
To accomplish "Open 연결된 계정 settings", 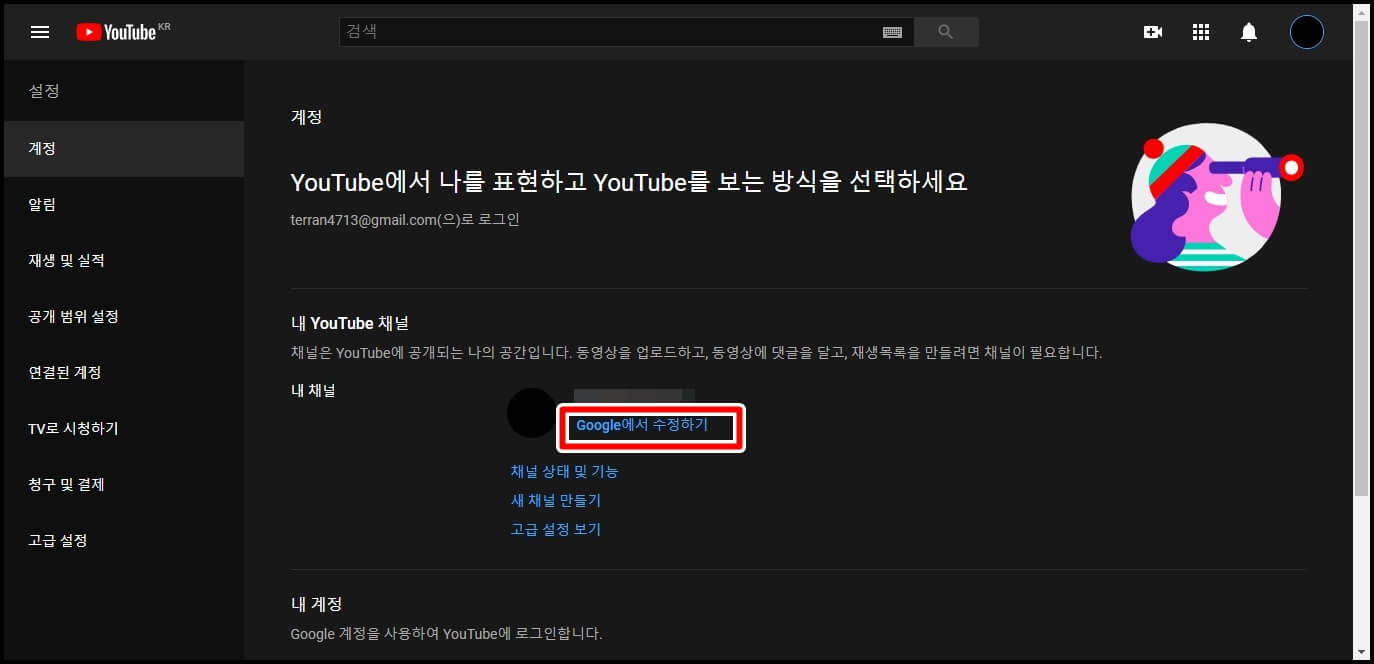I will 124,373.
